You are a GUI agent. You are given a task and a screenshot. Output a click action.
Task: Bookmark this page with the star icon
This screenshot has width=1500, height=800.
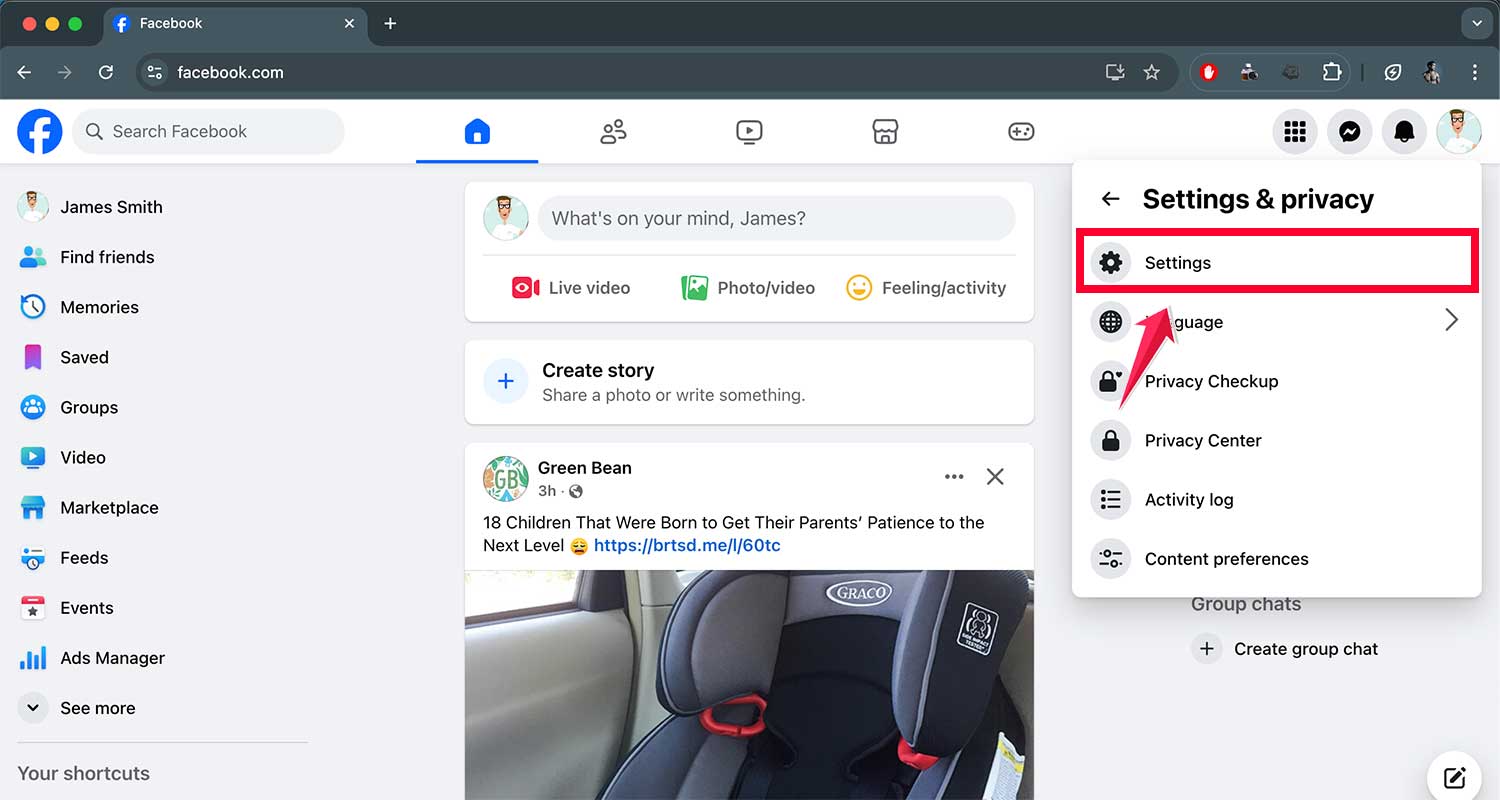pos(1152,72)
